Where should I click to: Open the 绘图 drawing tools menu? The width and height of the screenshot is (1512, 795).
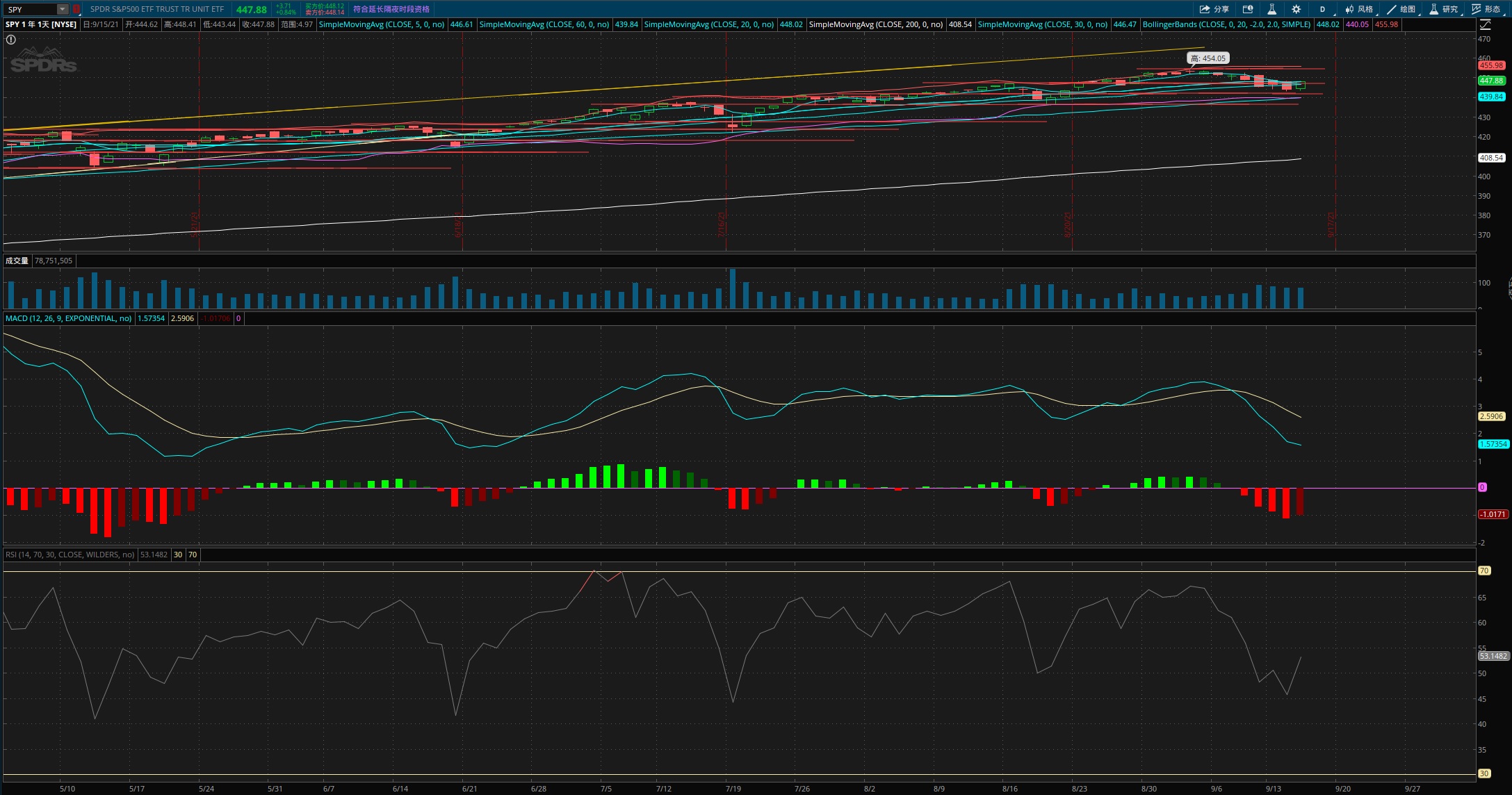tap(1401, 9)
